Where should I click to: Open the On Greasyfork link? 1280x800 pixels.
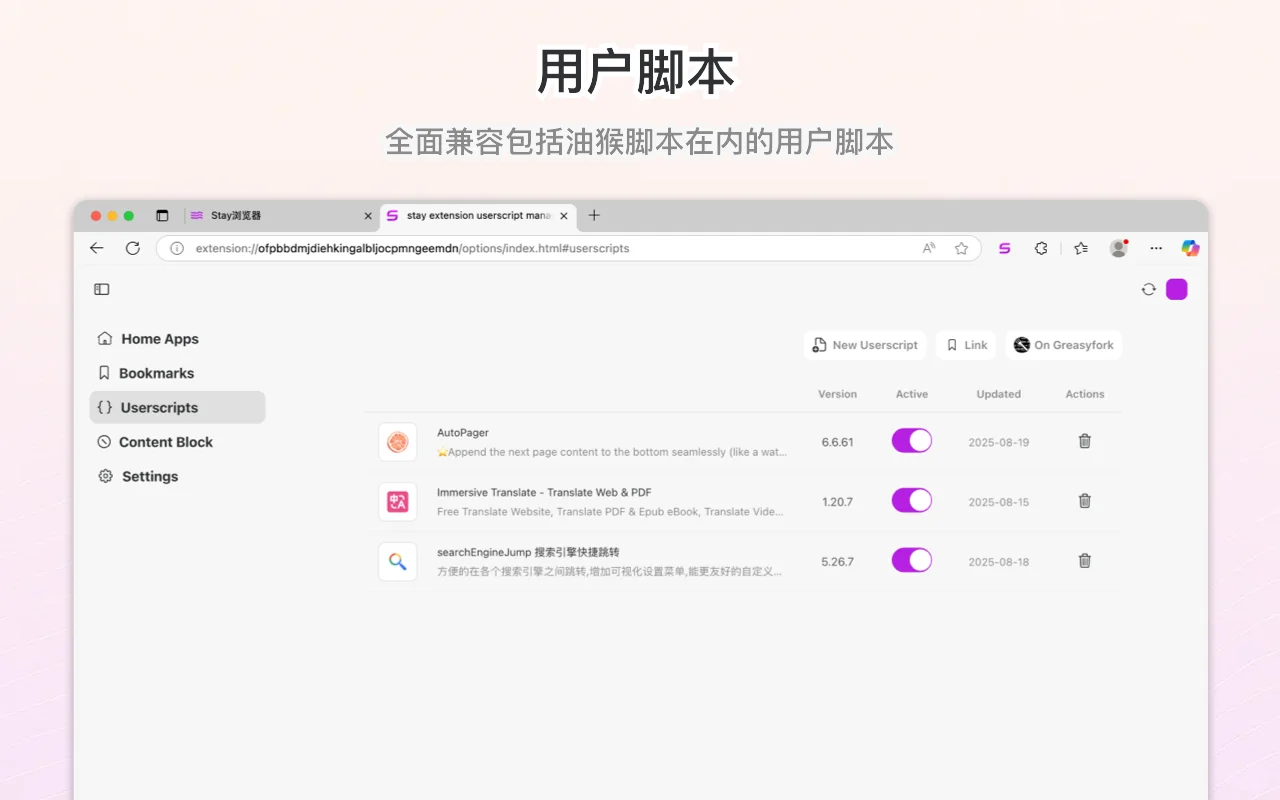[x=1063, y=344]
